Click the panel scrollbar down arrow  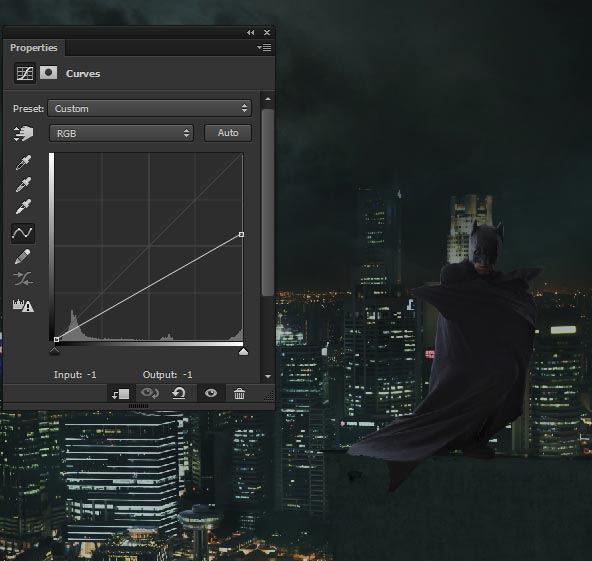tap(268, 376)
